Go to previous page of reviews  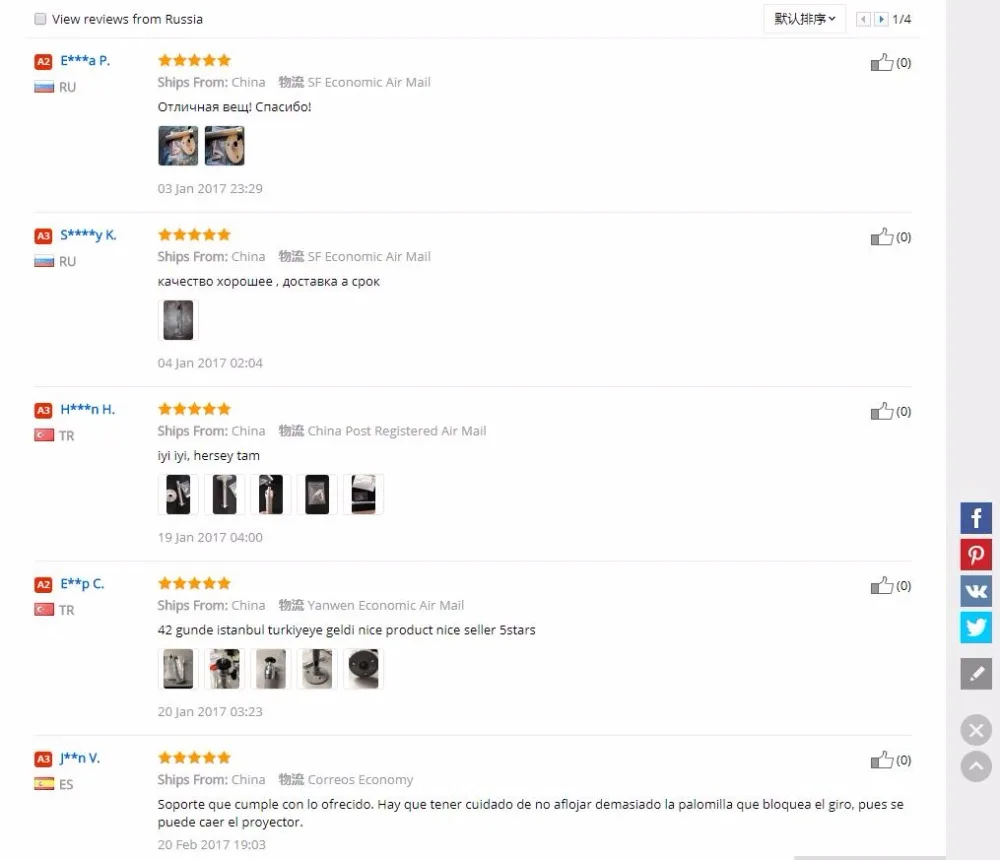point(863,19)
